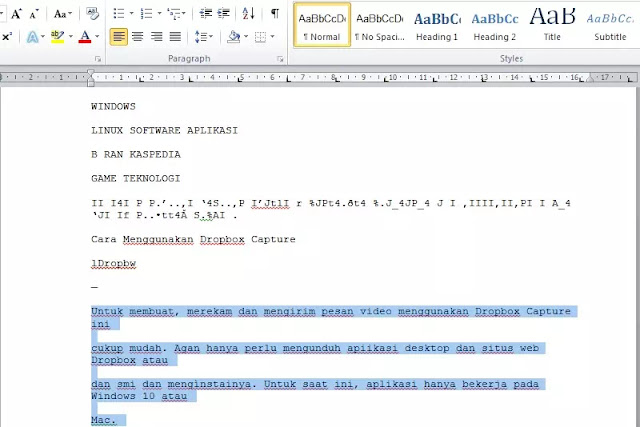Open the Paragraph dialog launcher
Viewport: 640px width, 427px height.
click(280, 59)
